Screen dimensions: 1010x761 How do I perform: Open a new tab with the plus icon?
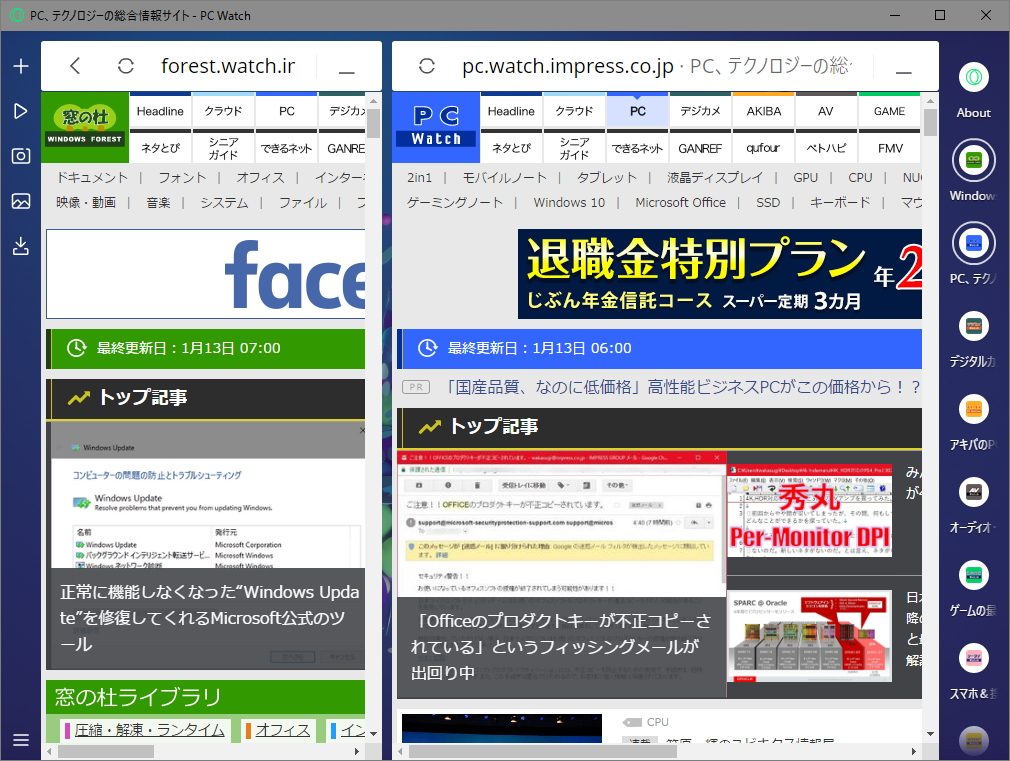pyautogui.click(x=20, y=65)
